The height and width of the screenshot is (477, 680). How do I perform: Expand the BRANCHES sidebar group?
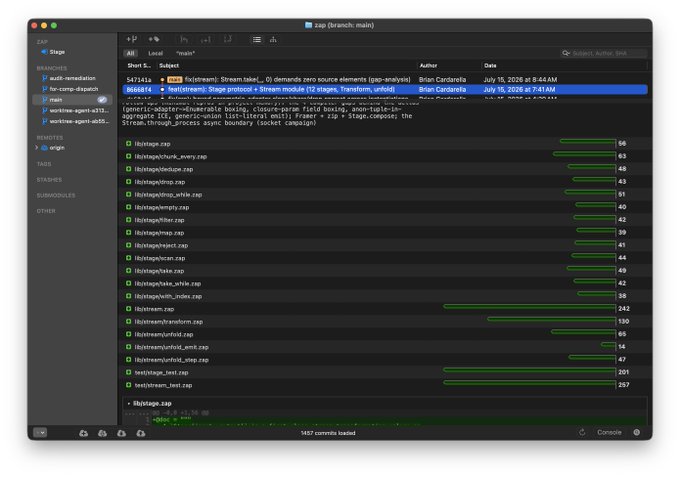point(52,68)
